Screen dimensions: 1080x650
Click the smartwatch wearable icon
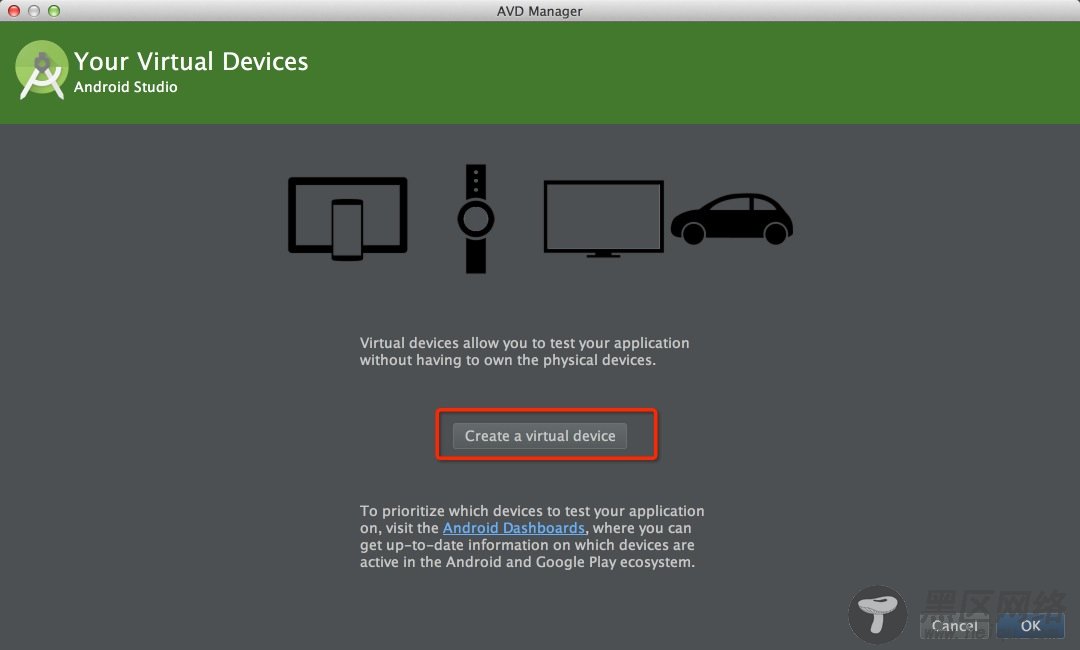tap(475, 219)
